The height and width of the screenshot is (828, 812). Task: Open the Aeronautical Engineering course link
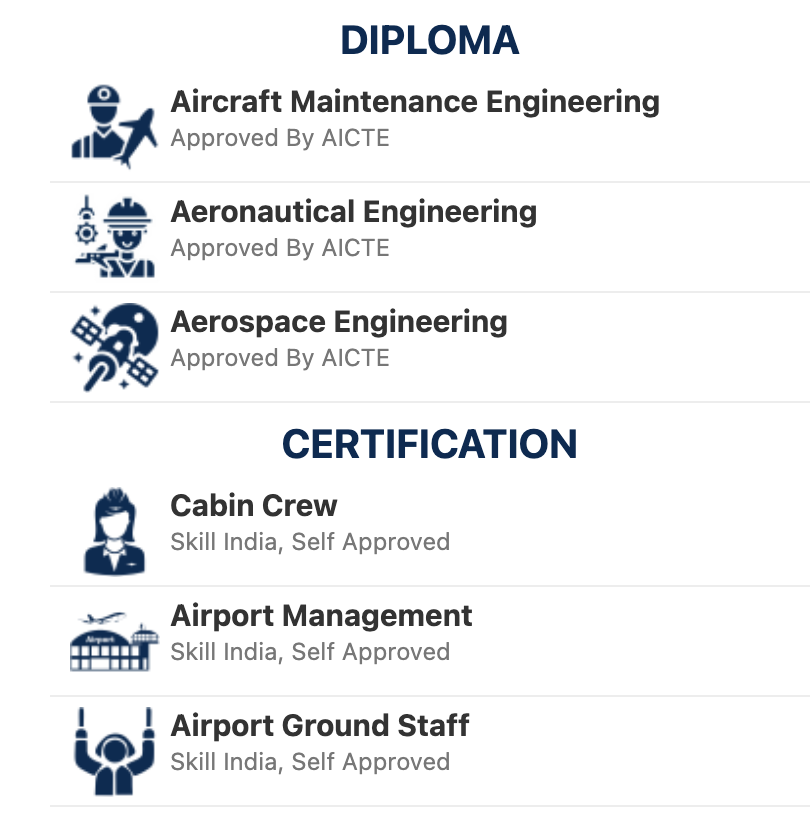pos(354,212)
